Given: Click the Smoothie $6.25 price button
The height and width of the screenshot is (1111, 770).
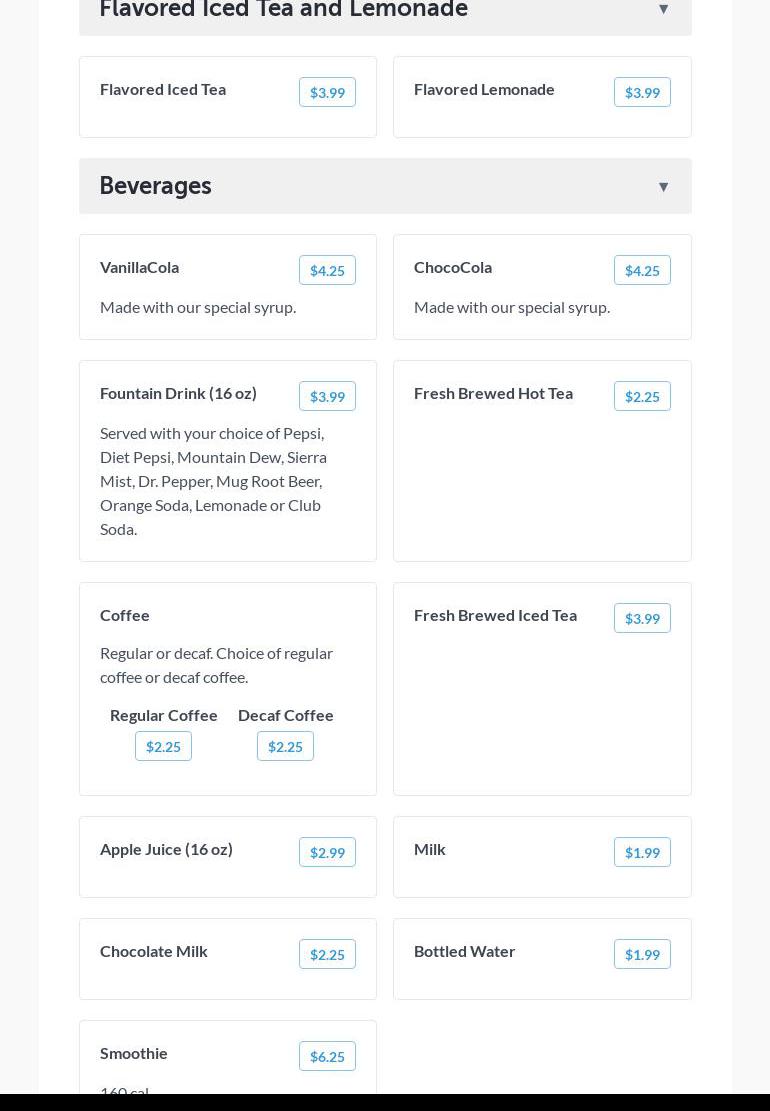Looking at the screenshot, I should pos(327,1056).
